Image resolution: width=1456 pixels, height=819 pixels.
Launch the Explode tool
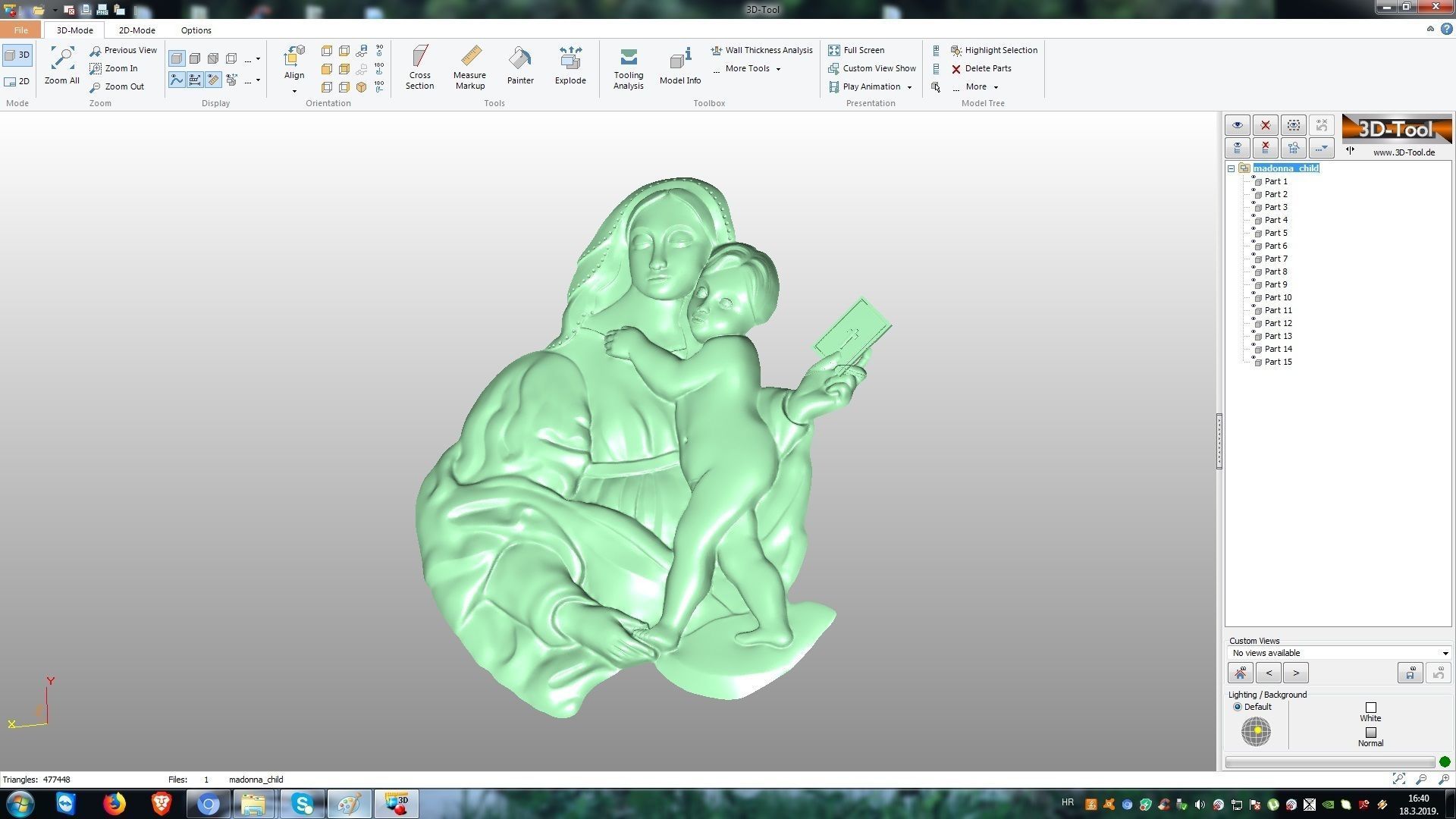(x=570, y=65)
